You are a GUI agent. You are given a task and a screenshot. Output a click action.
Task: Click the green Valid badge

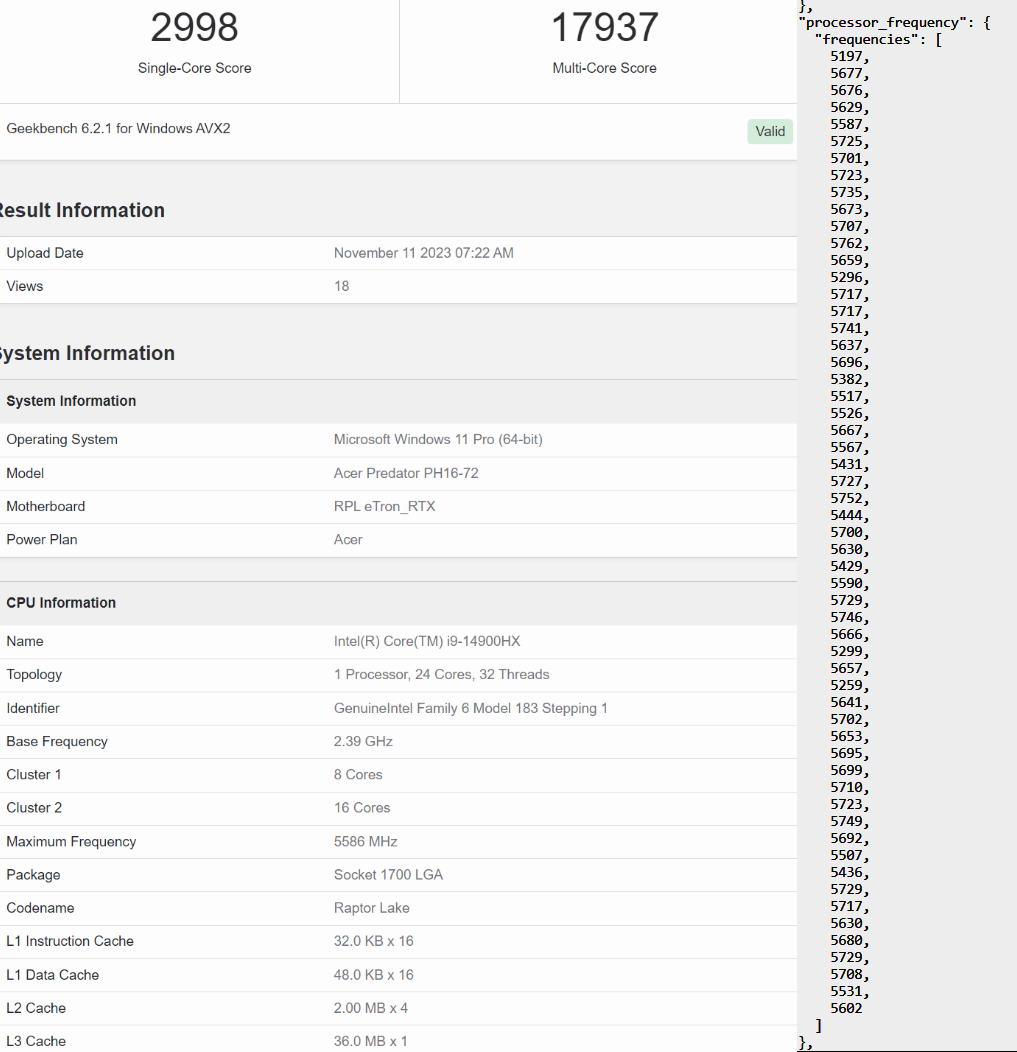pos(770,131)
